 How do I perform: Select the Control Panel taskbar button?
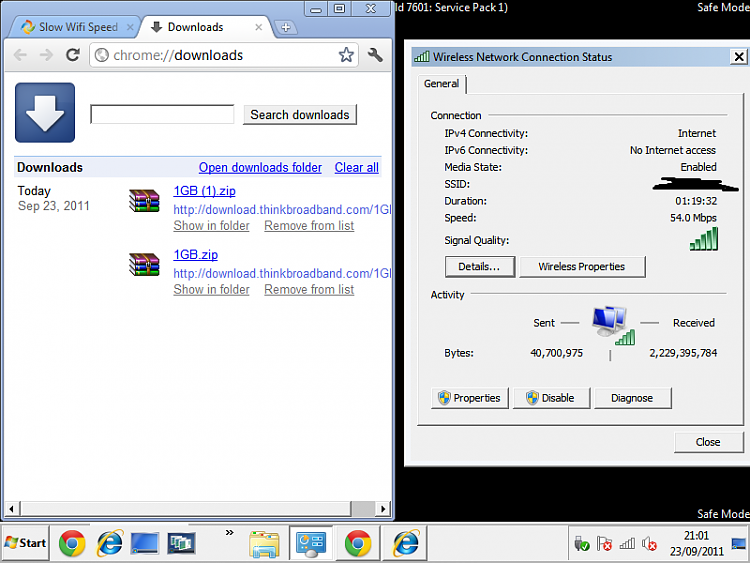(x=311, y=543)
